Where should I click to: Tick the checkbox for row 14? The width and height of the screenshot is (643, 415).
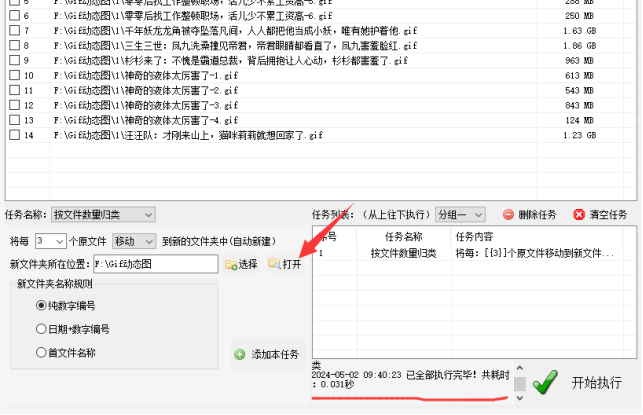click(x=15, y=135)
